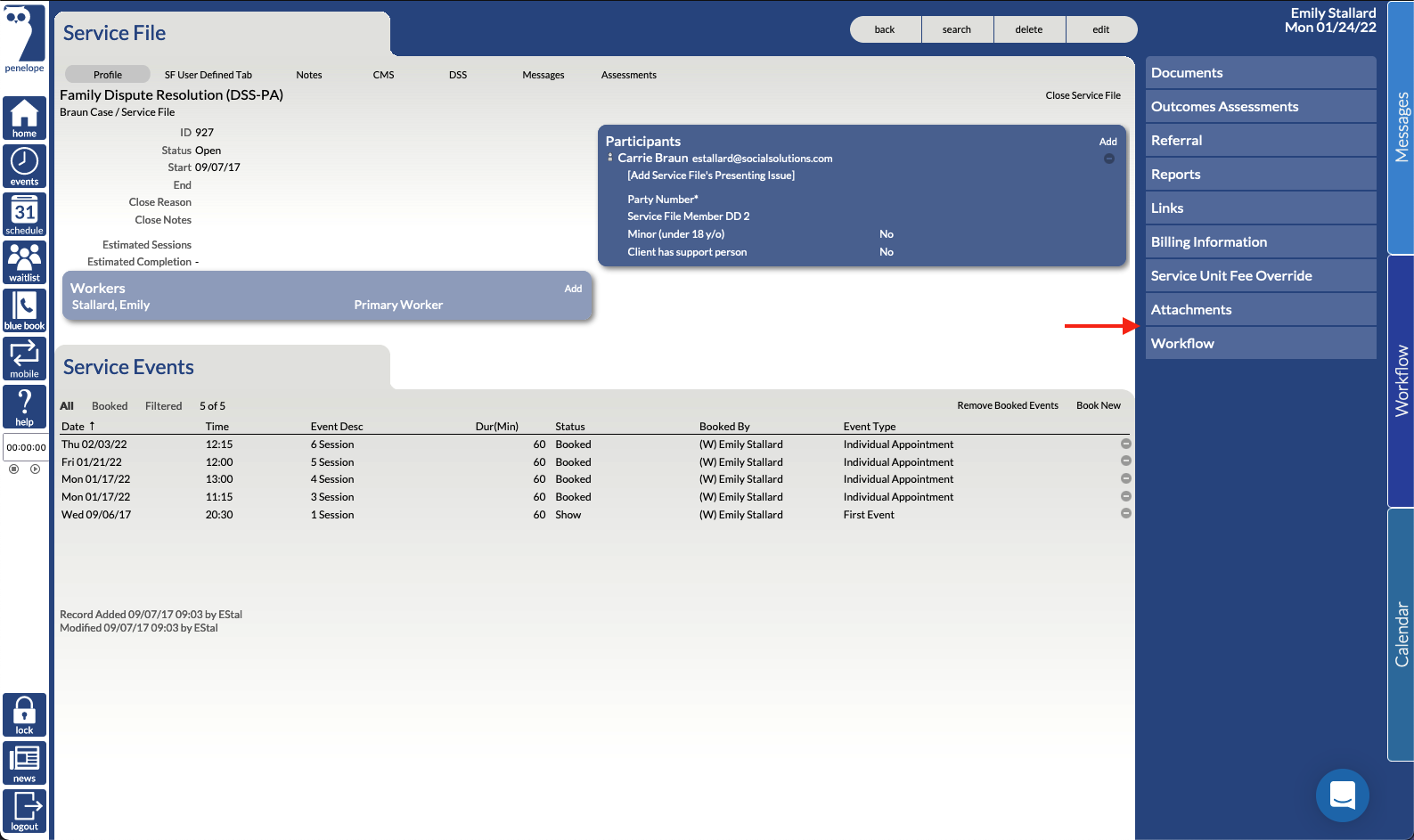Open worker Stallard, Emily

pos(110,305)
